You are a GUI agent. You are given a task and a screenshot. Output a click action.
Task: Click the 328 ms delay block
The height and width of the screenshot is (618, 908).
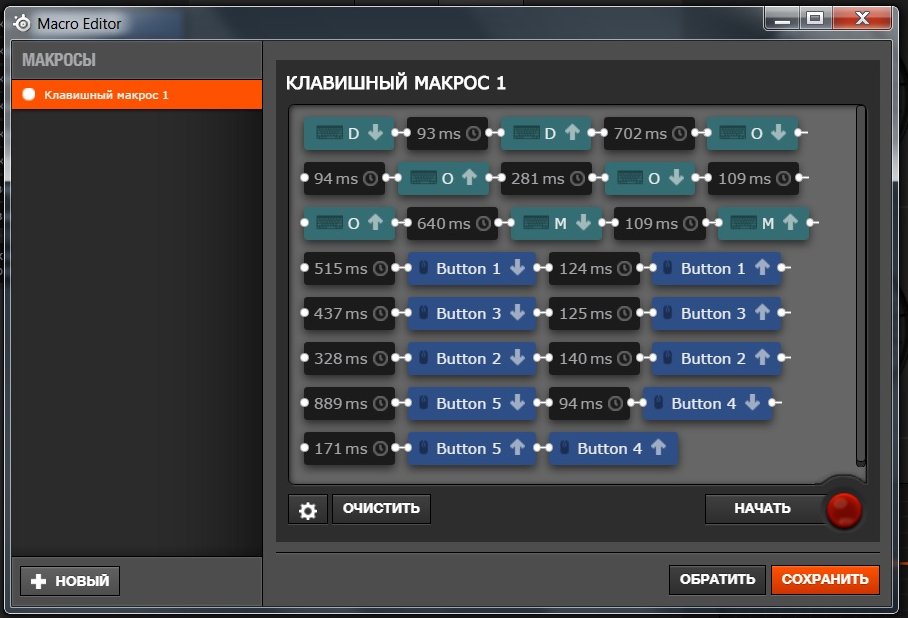(349, 359)
